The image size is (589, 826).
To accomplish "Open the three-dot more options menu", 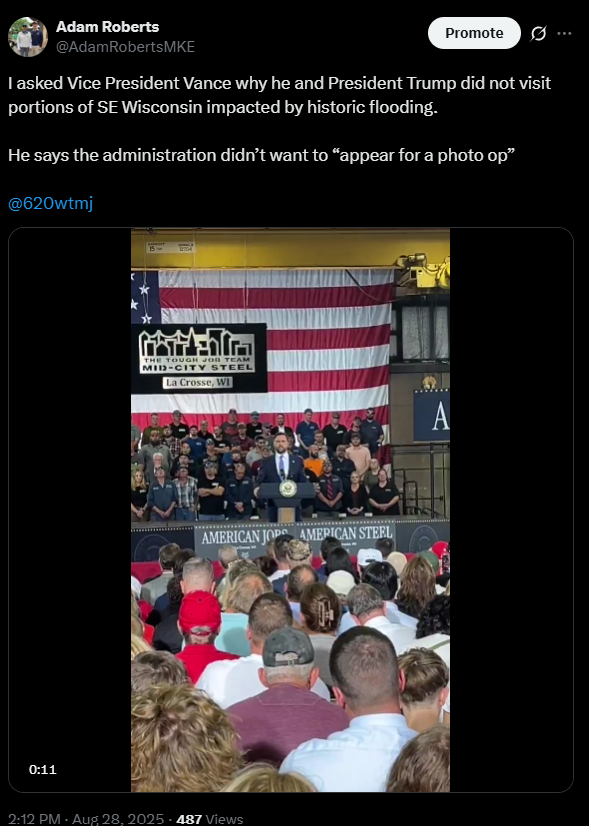I will click(x=564, y=34).
